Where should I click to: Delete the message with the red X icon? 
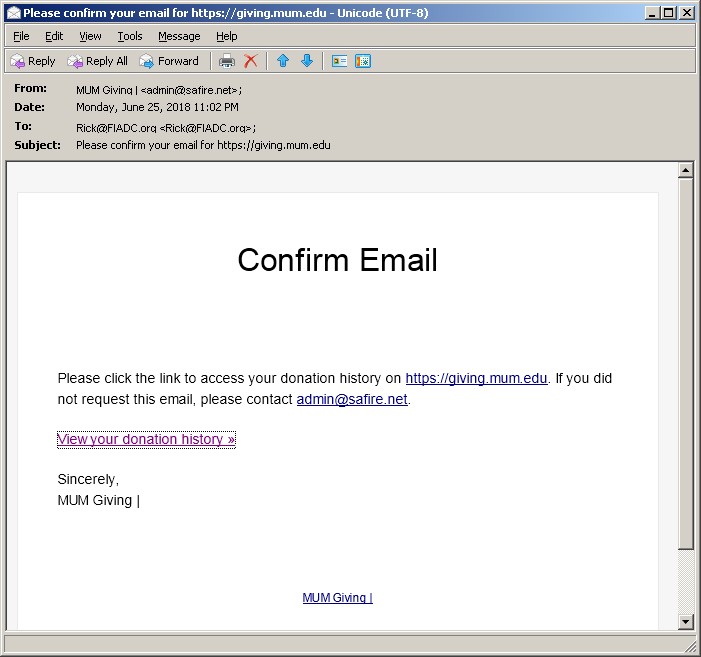click(251, 61)
